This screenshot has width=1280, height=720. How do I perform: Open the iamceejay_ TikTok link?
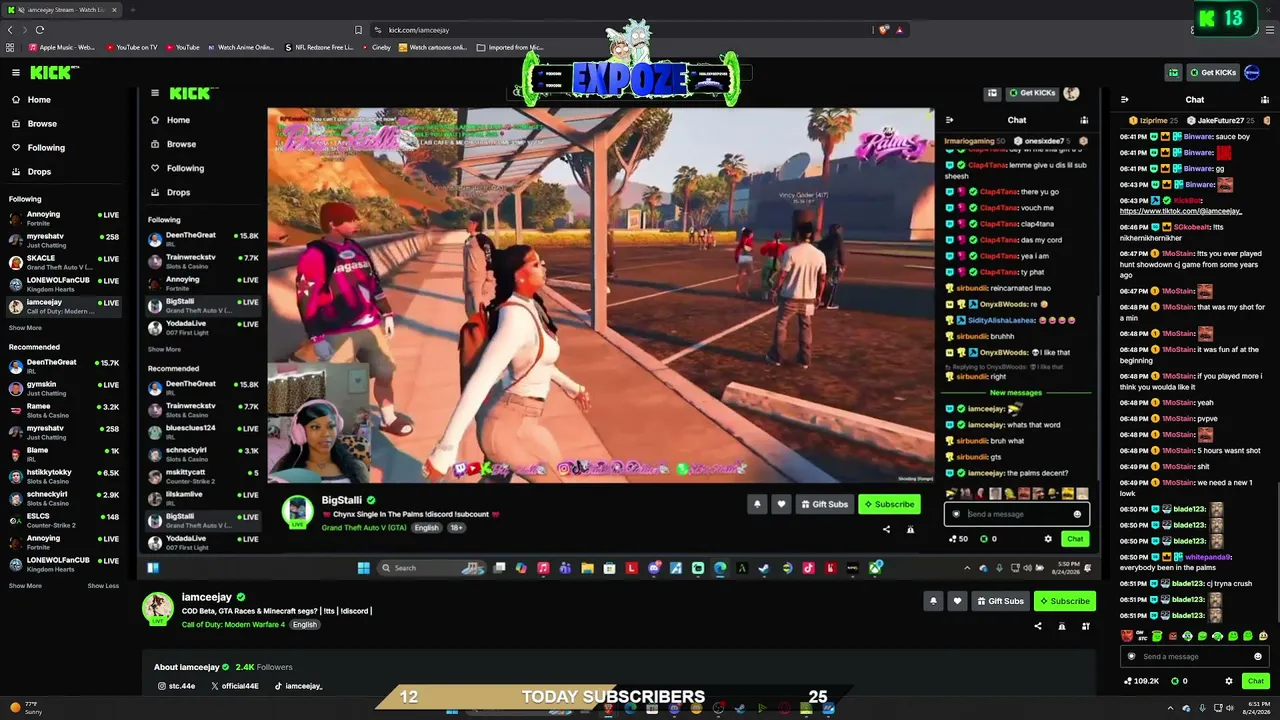[x=299, y=686]
